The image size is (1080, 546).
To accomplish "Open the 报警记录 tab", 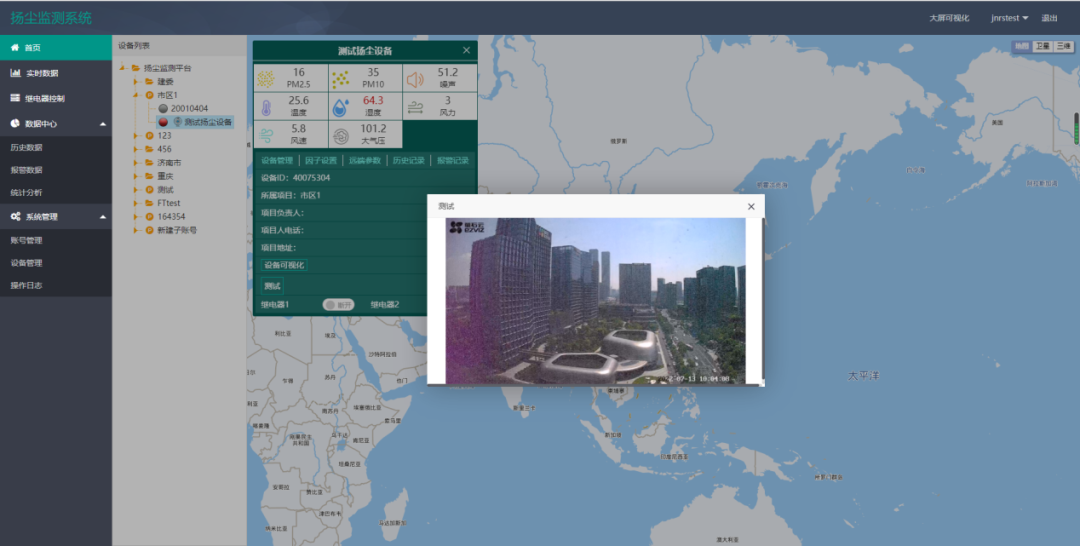I will [x=453, y=160].
